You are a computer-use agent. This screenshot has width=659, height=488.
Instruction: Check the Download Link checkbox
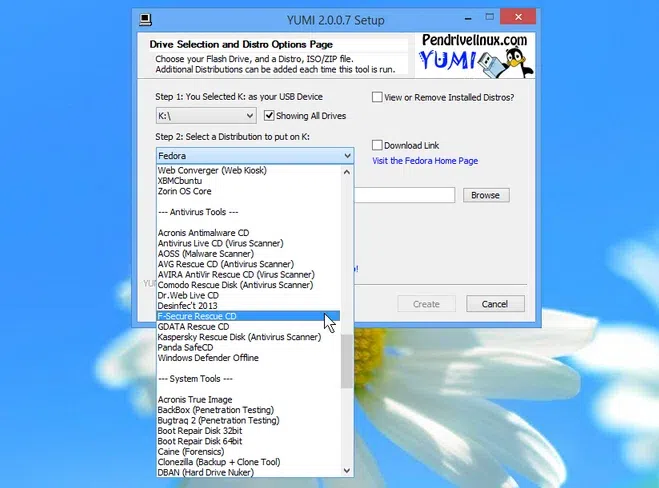tap(378, 145)
